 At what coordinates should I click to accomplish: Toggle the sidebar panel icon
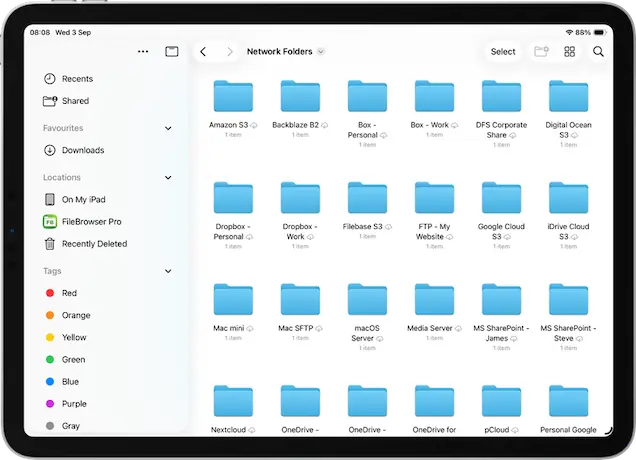[172, 52]
